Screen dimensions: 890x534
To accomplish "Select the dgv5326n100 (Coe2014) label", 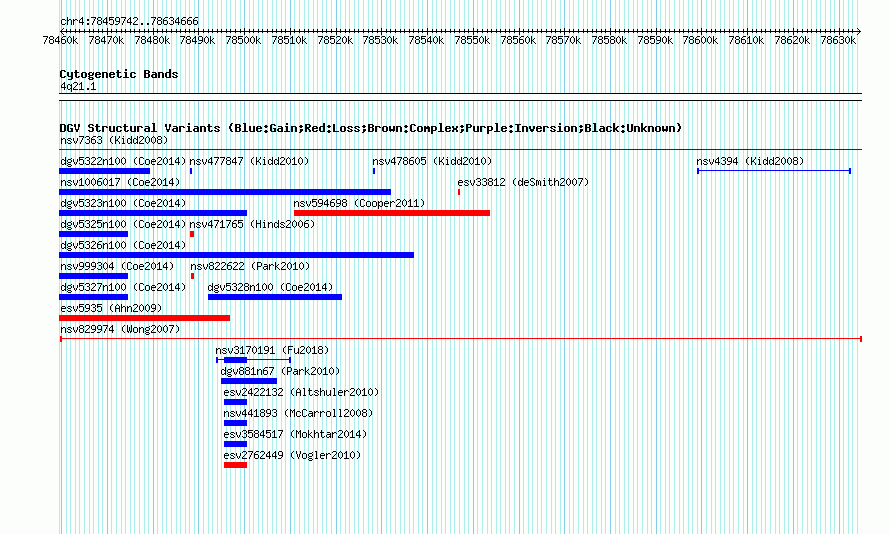I will point(123,245).
